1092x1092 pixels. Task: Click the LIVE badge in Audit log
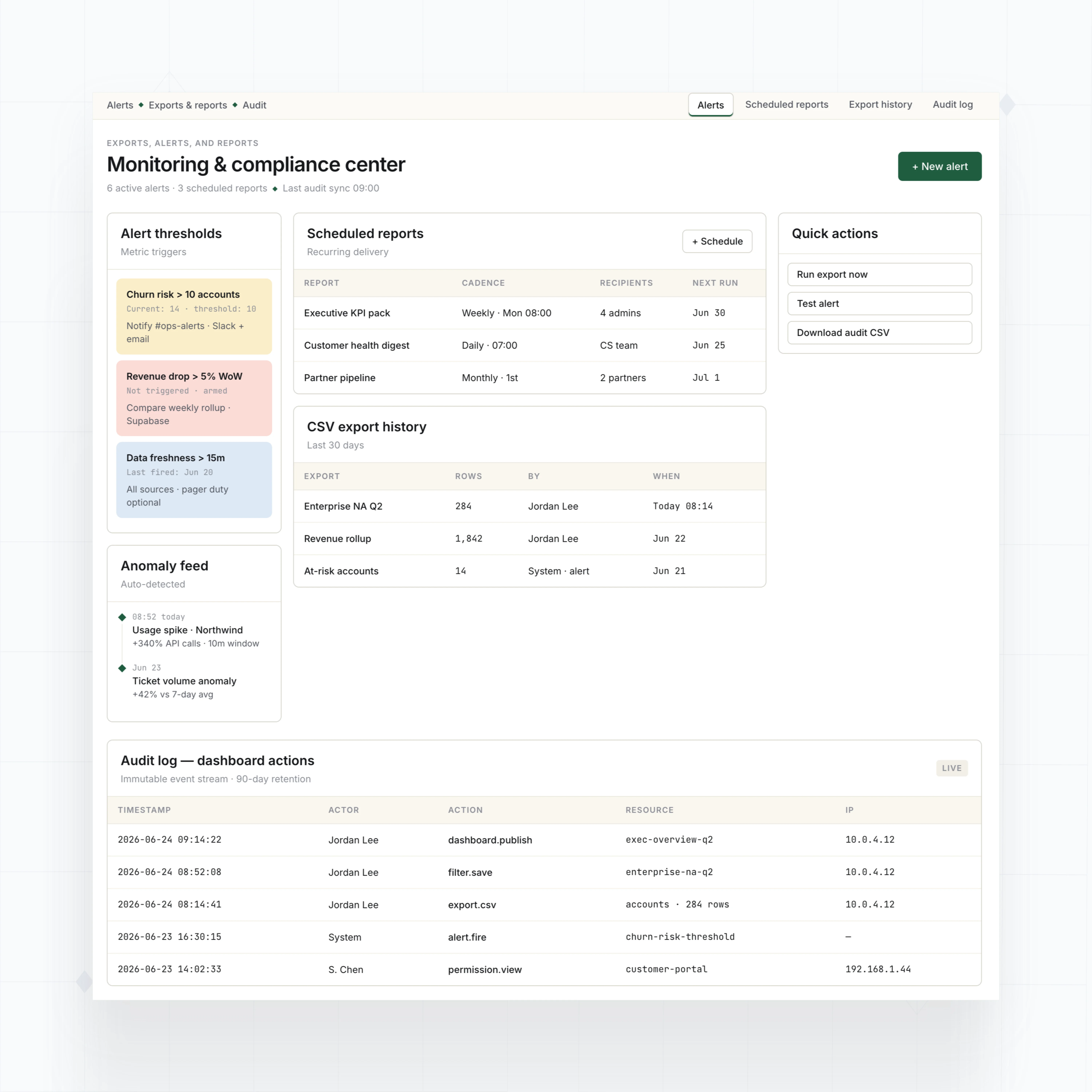(952, 768)
